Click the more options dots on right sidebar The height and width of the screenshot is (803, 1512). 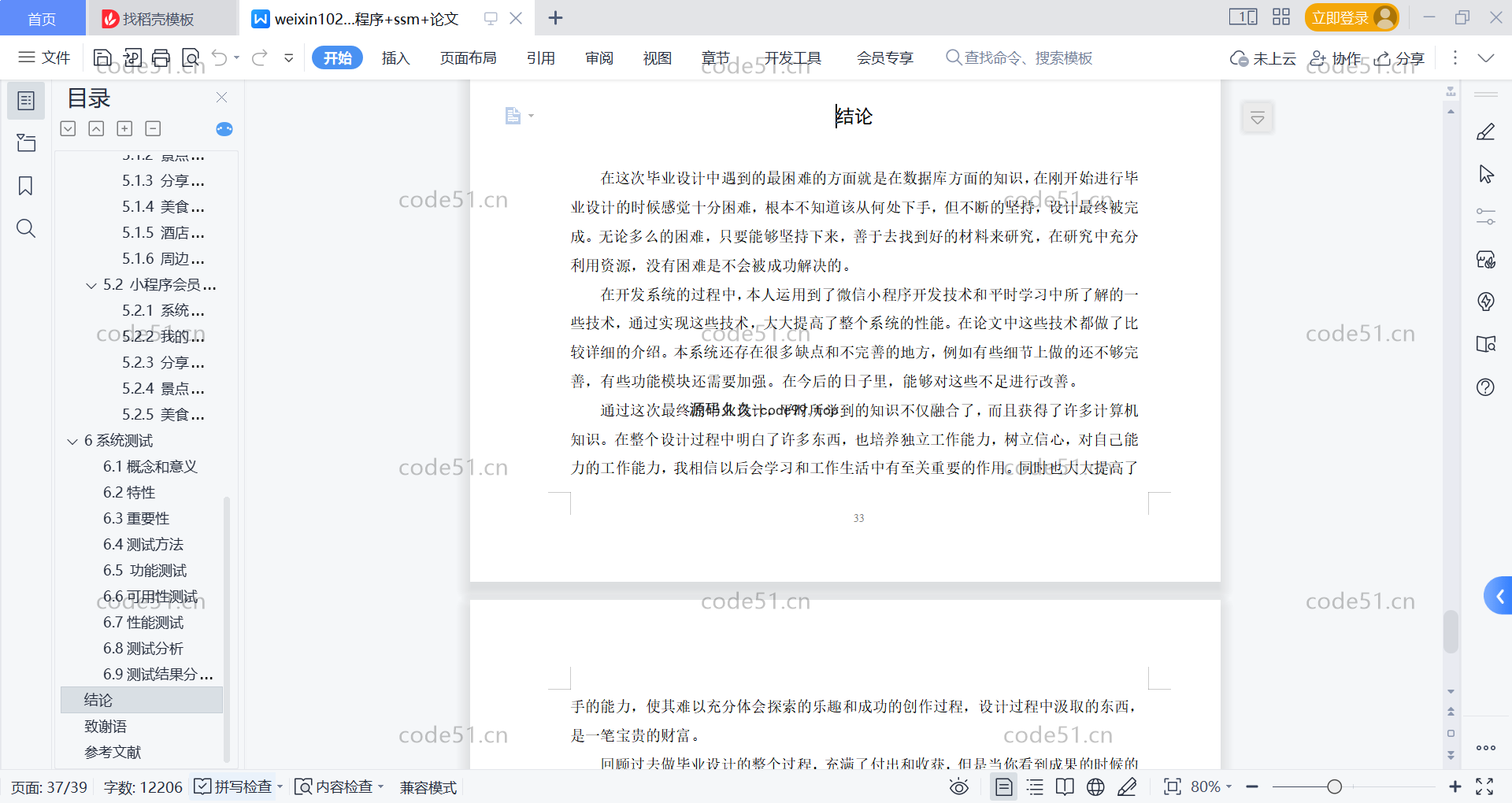1486,748
